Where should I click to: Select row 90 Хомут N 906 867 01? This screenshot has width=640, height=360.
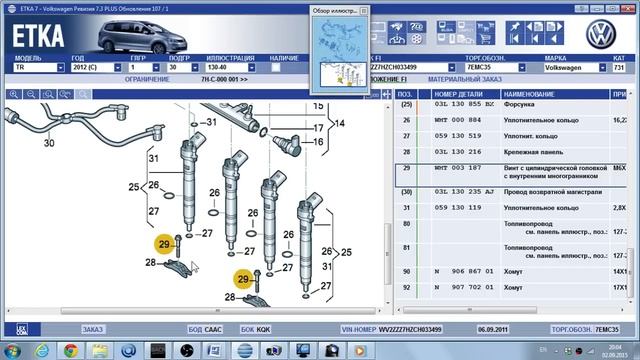tap(511, 272)
